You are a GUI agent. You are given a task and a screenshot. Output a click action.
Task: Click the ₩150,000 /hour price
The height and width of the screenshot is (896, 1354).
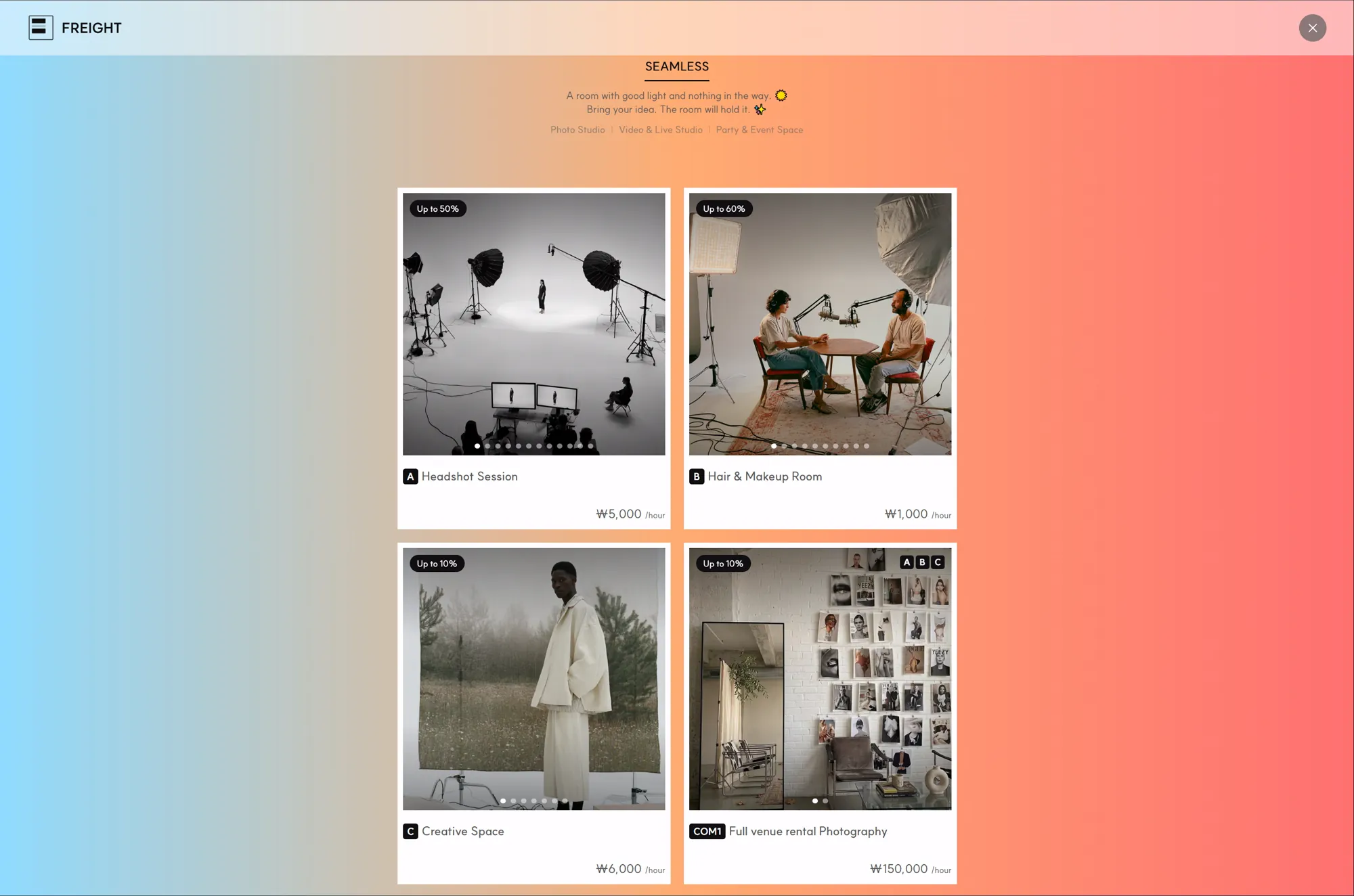[910, 869]
